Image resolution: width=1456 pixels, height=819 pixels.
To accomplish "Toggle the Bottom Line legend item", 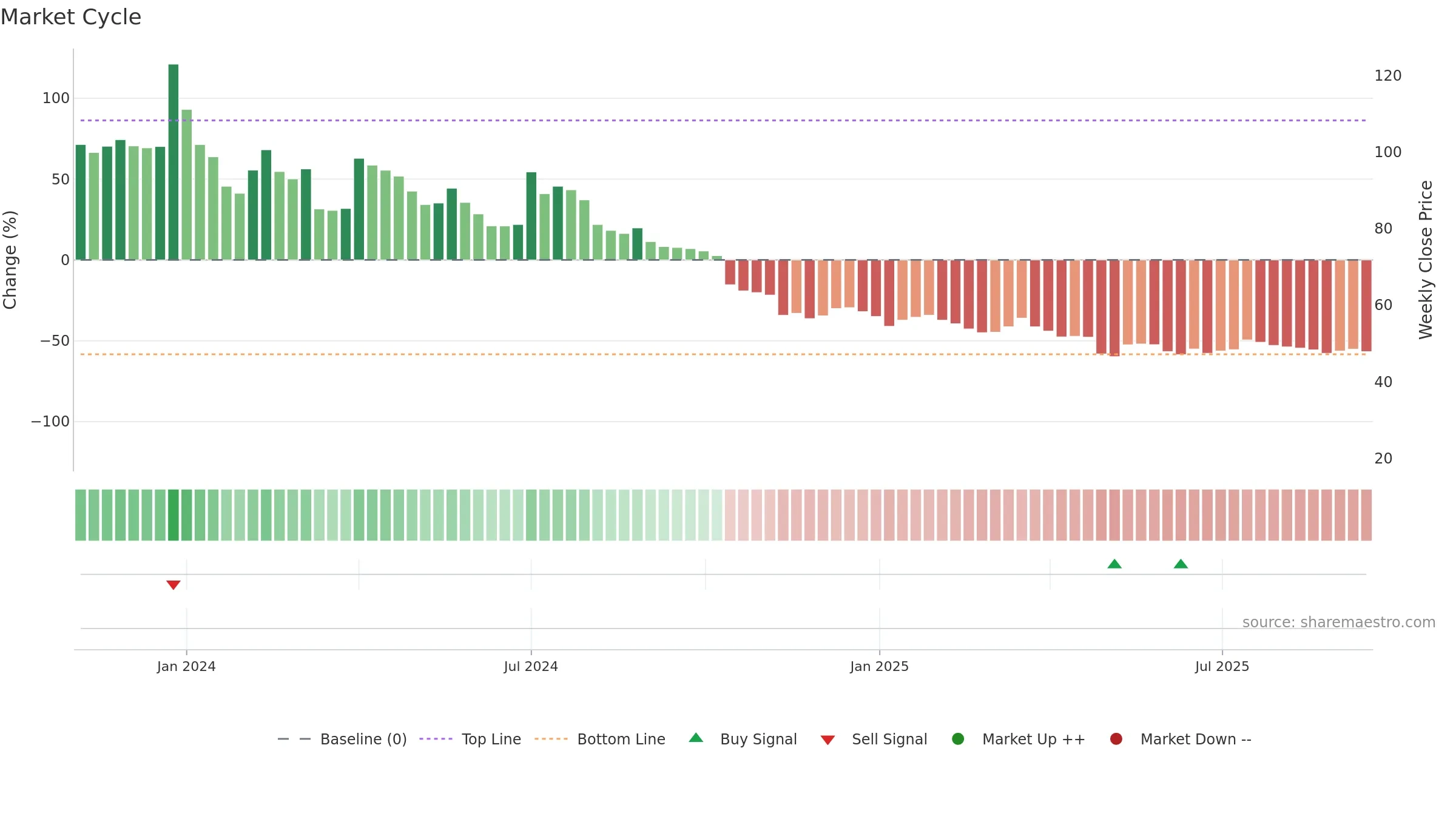I will point(599,739).
